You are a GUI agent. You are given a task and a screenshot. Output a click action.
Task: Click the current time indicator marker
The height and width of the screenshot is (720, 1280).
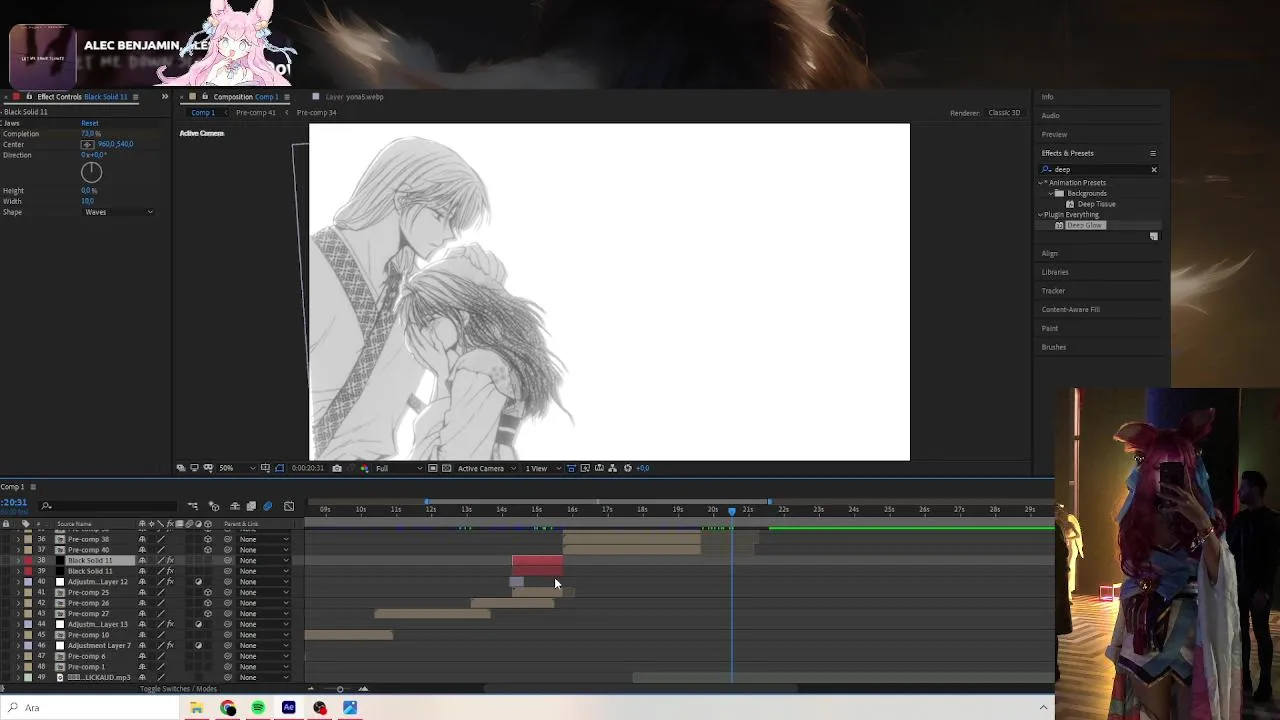(x=732, y=511)
